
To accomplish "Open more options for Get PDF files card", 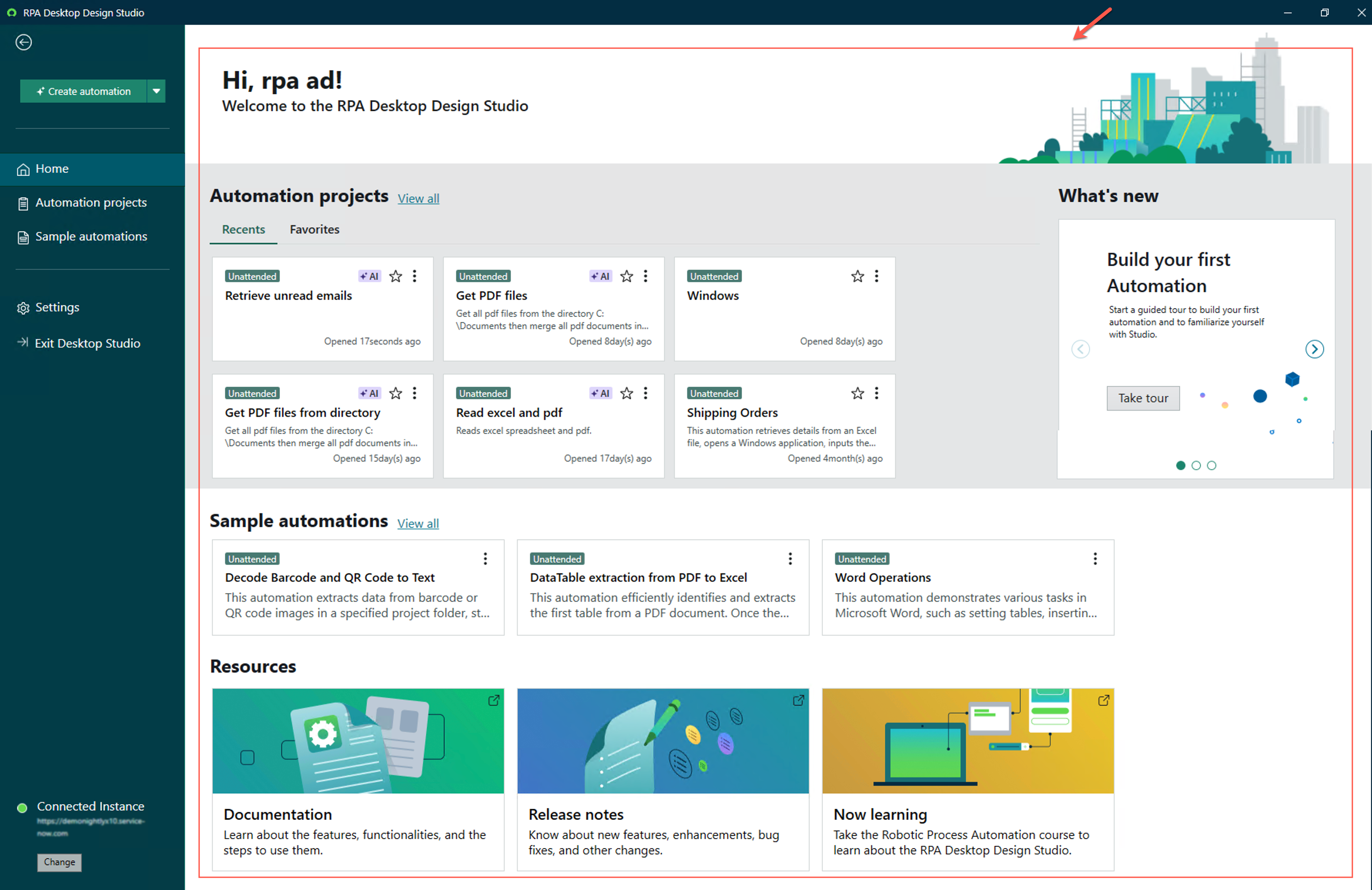I will [646, 276].
